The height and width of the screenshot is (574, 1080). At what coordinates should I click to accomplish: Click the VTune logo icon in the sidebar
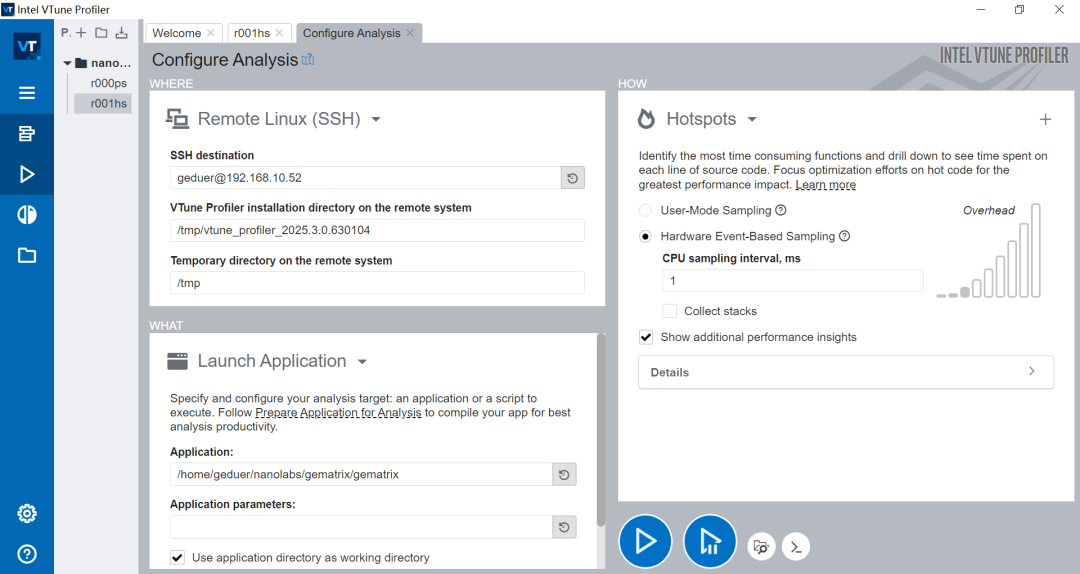(27, 46)
